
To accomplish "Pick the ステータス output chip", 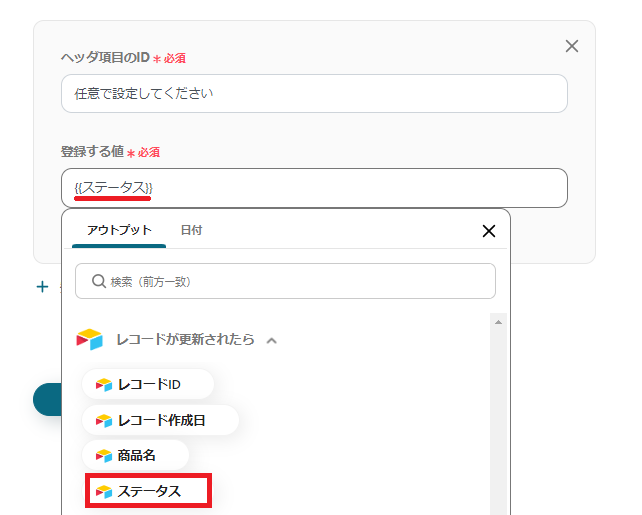I will tap(148, 491).
